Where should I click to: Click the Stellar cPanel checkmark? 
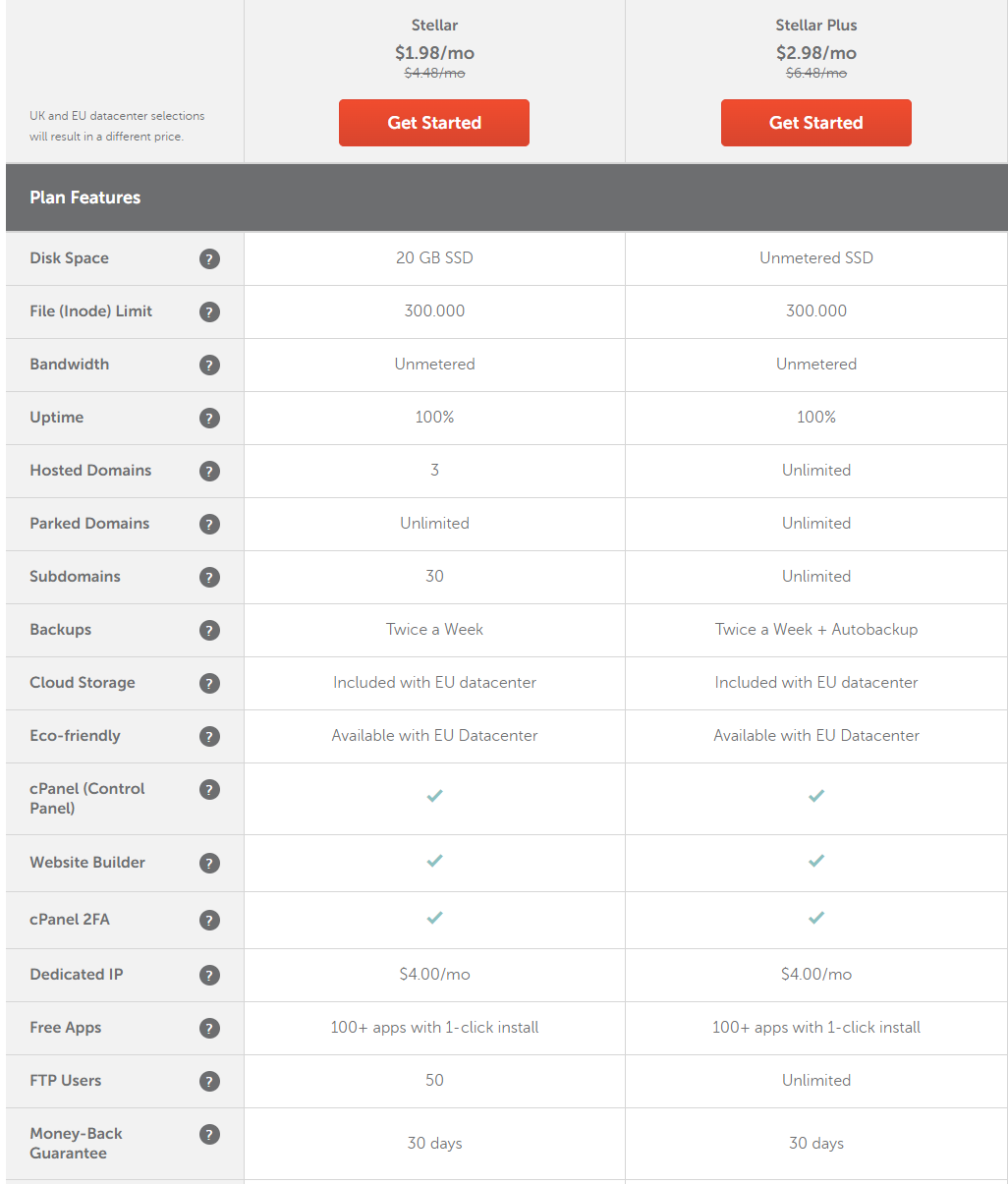click(434, 796)
